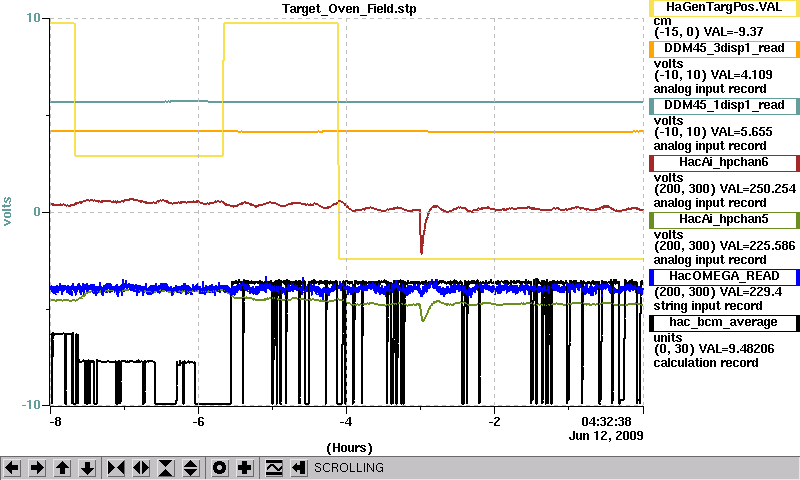Select the HaGenTargPos.VAL curve legend
Screen dimensions: 800x480
coord(724,8)
